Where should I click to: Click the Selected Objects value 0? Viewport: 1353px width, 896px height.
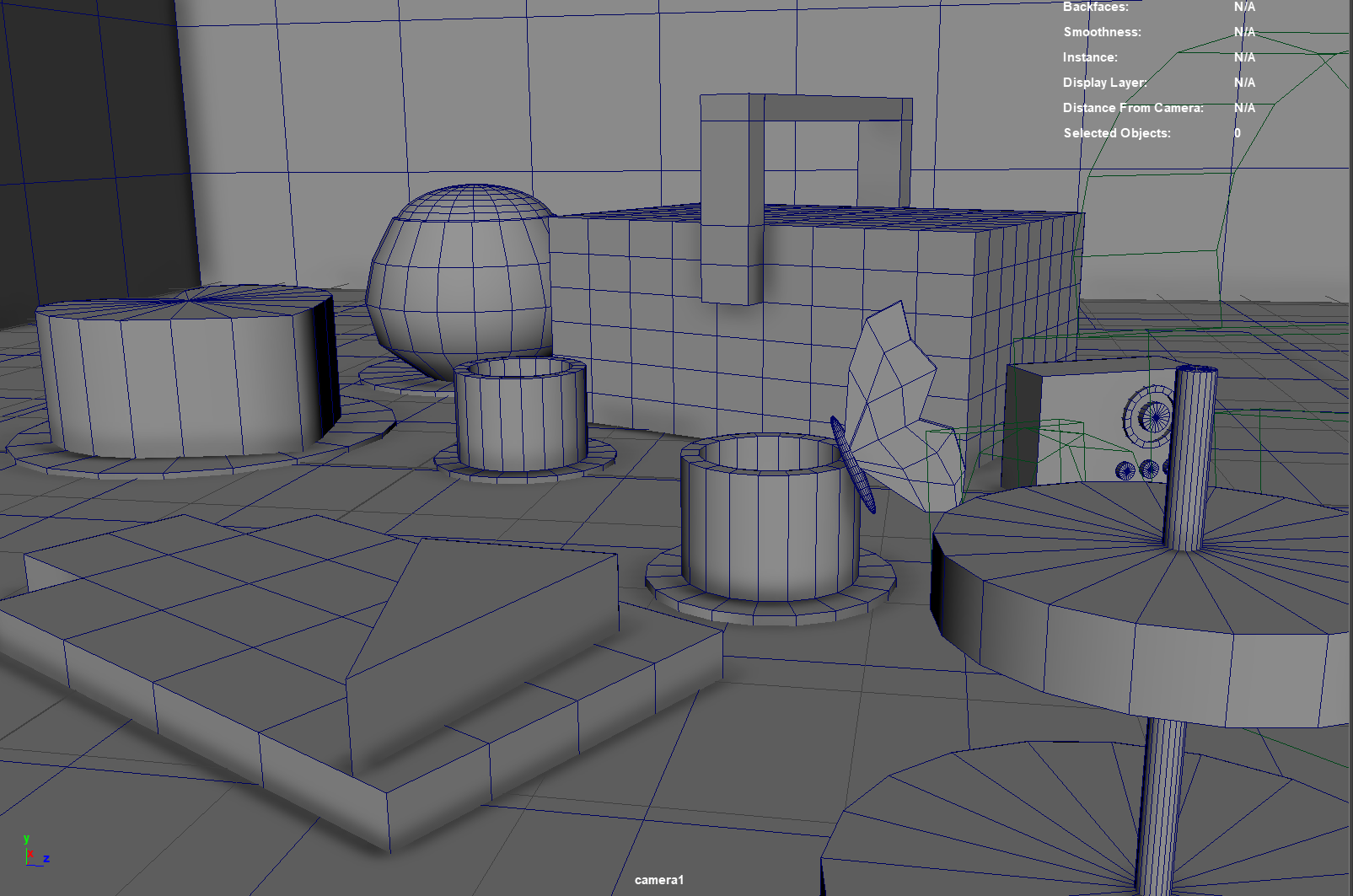[x=1238, y=133]
